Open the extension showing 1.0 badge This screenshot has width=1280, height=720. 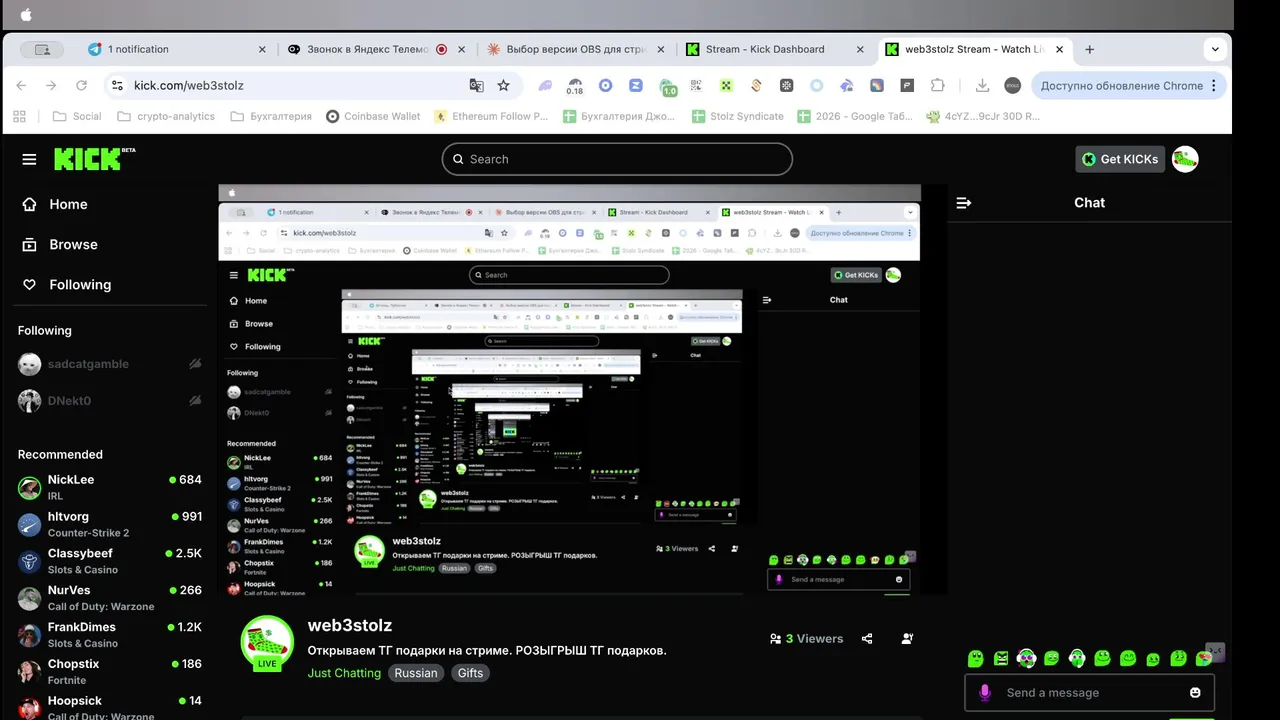(x=668, y=86)
